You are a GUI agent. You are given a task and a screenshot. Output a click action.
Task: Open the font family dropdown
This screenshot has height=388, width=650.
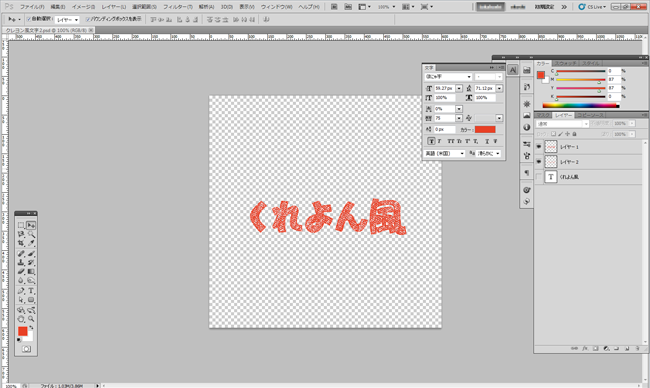pos(448,77)
